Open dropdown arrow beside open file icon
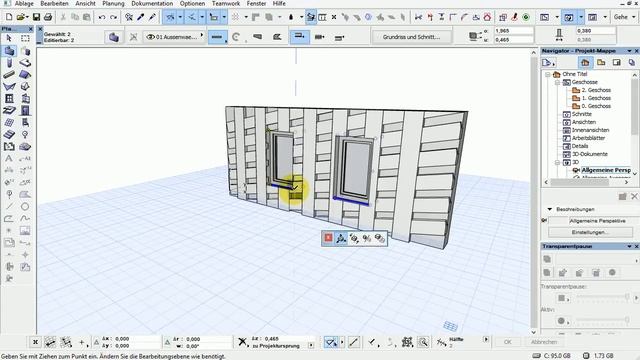This screenshot has height=360, width=640. click(27, 17)
